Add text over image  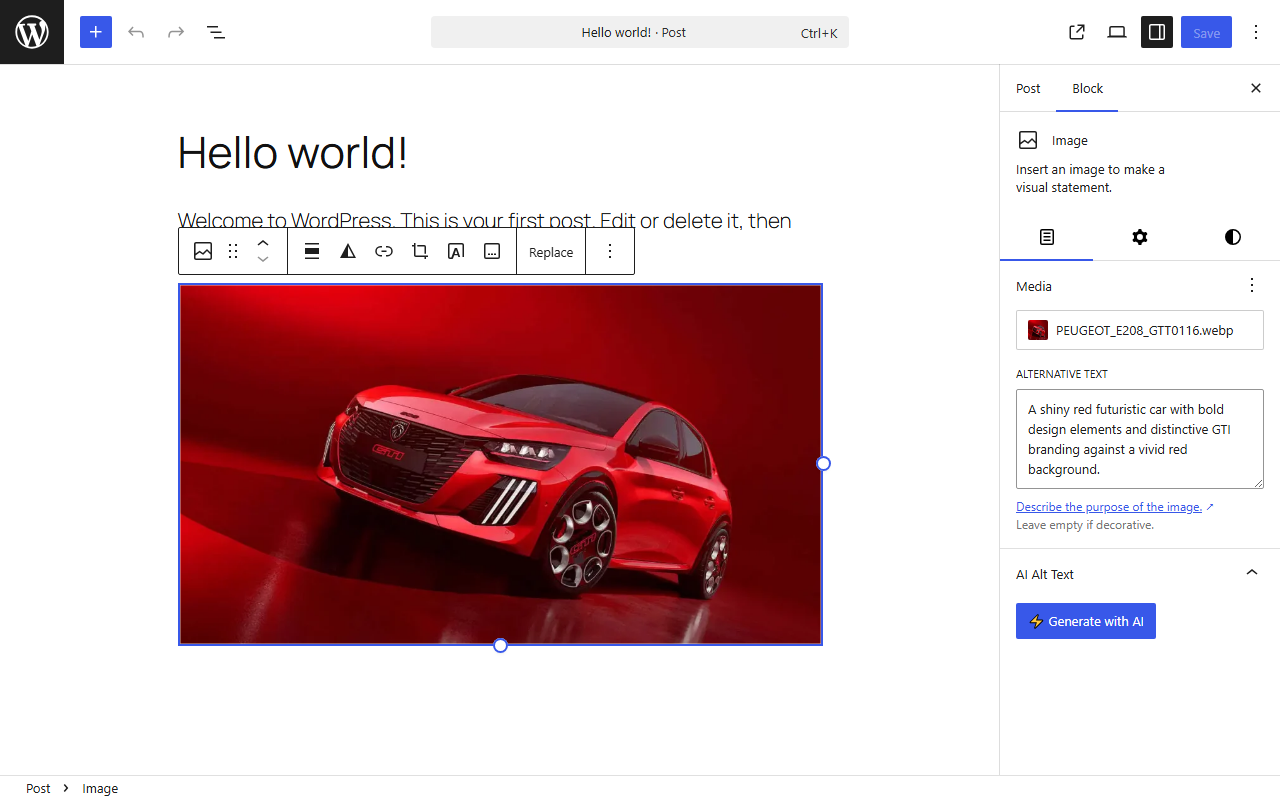point(456,252)
